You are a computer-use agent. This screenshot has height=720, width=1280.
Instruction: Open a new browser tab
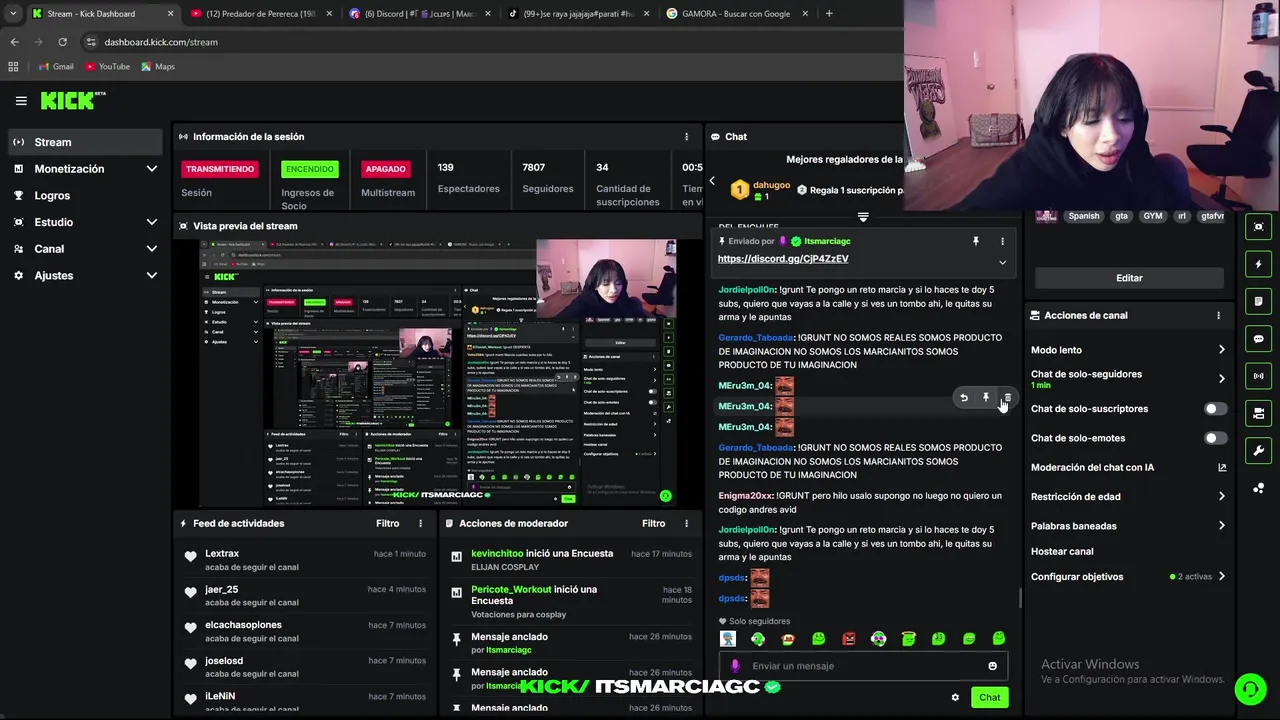tap(829, 14)
